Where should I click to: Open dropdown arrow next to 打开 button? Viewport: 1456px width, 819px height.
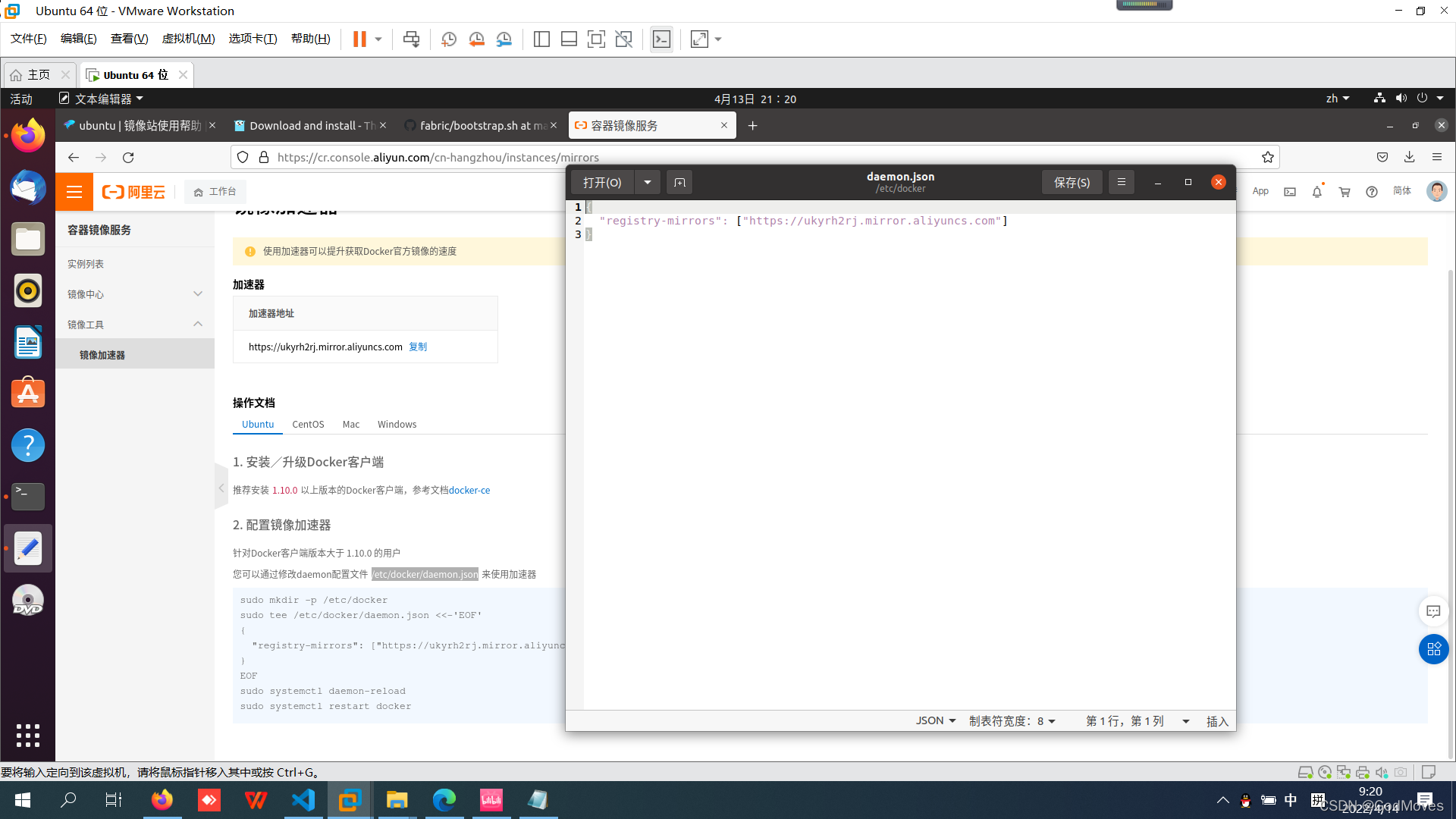[x=647, y=183]
